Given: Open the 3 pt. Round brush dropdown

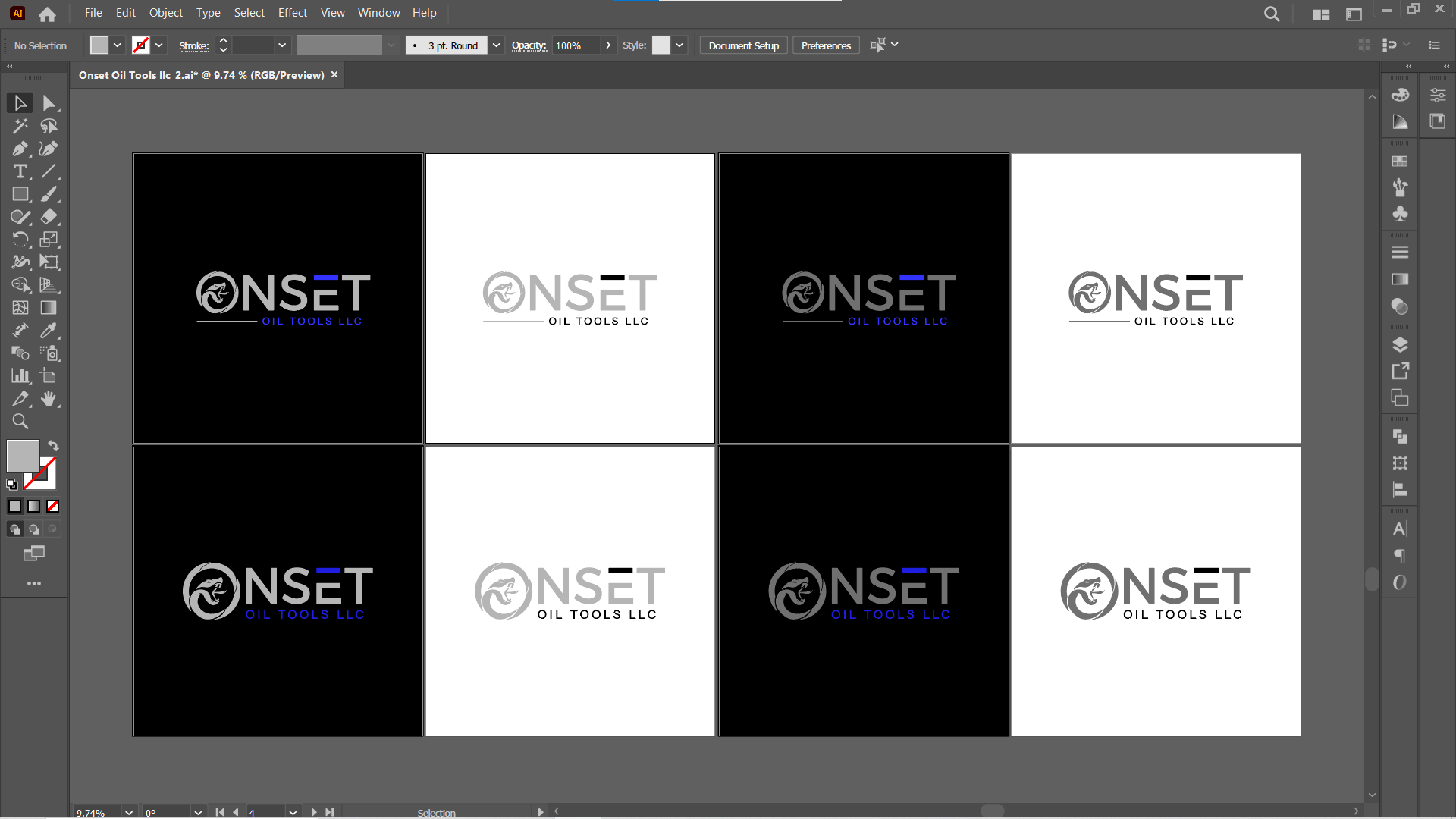Looking at the screenshot, I should 496,45.
